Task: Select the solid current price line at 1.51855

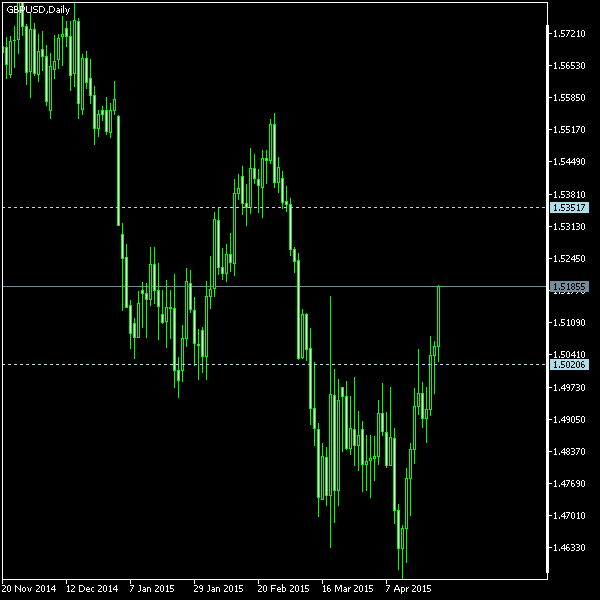Action: [275, 287]
